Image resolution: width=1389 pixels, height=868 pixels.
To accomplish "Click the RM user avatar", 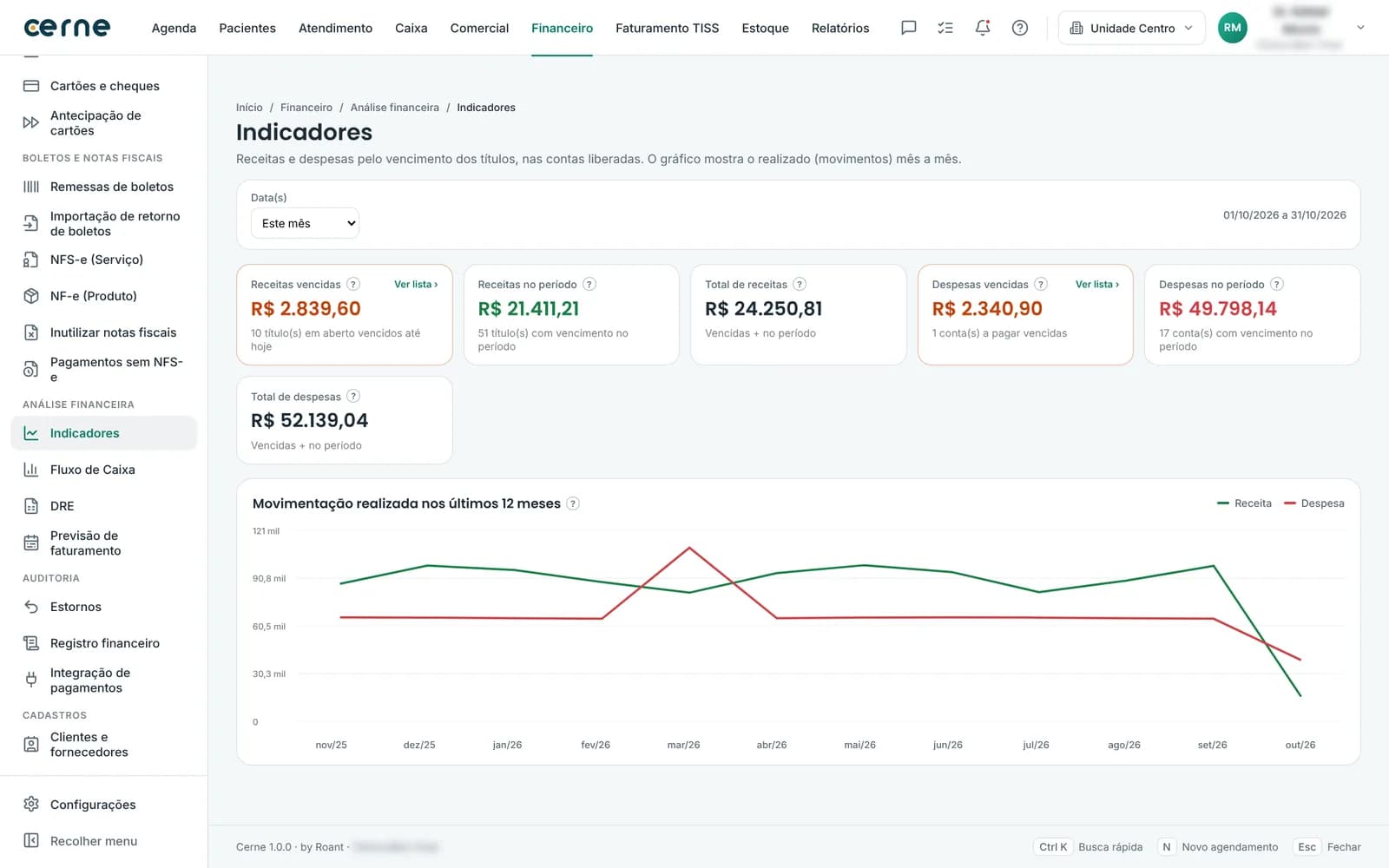I will click(x=1232, y=28).
